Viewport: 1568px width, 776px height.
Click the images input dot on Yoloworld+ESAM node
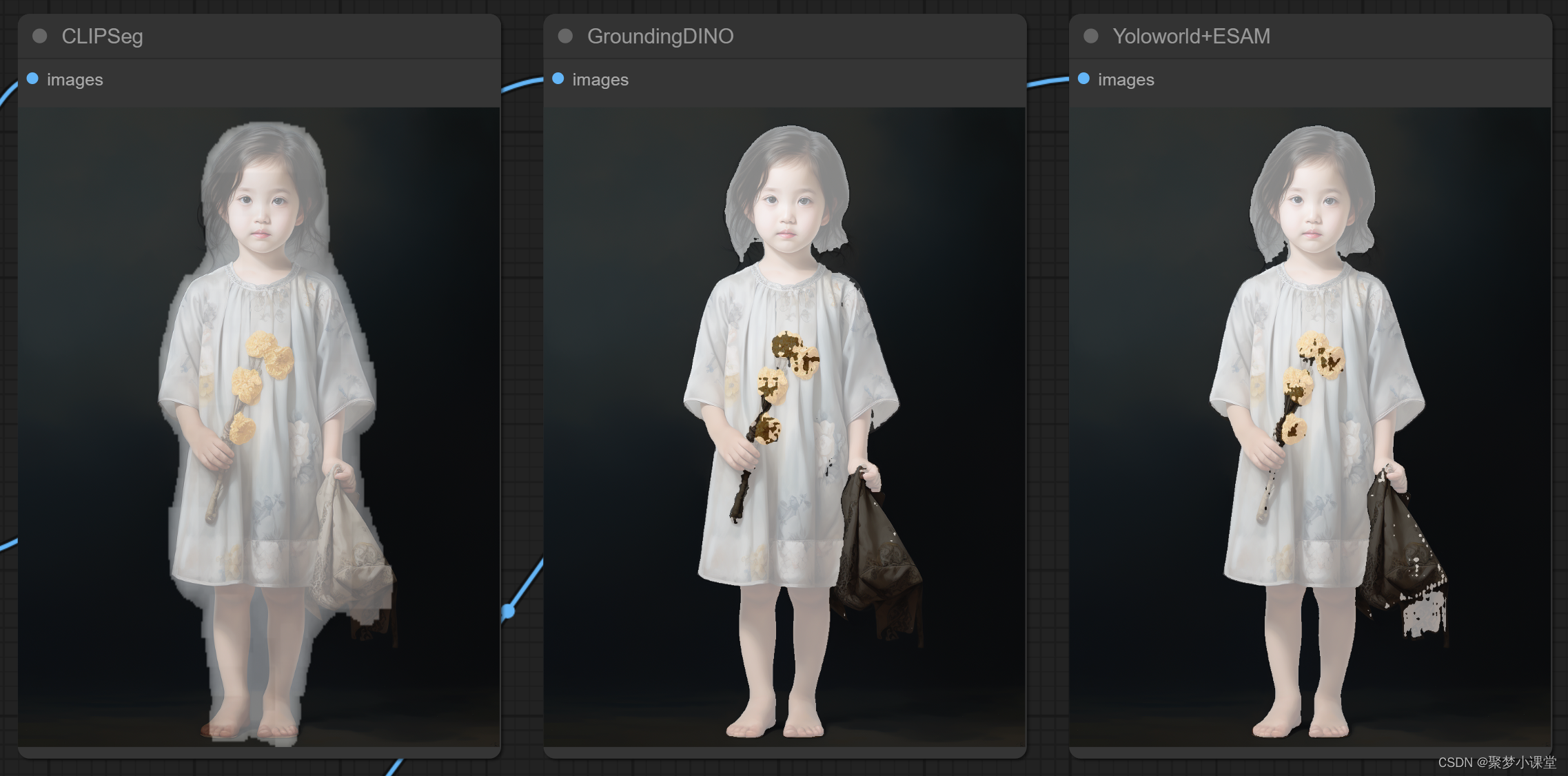[x=1083, y=79]
